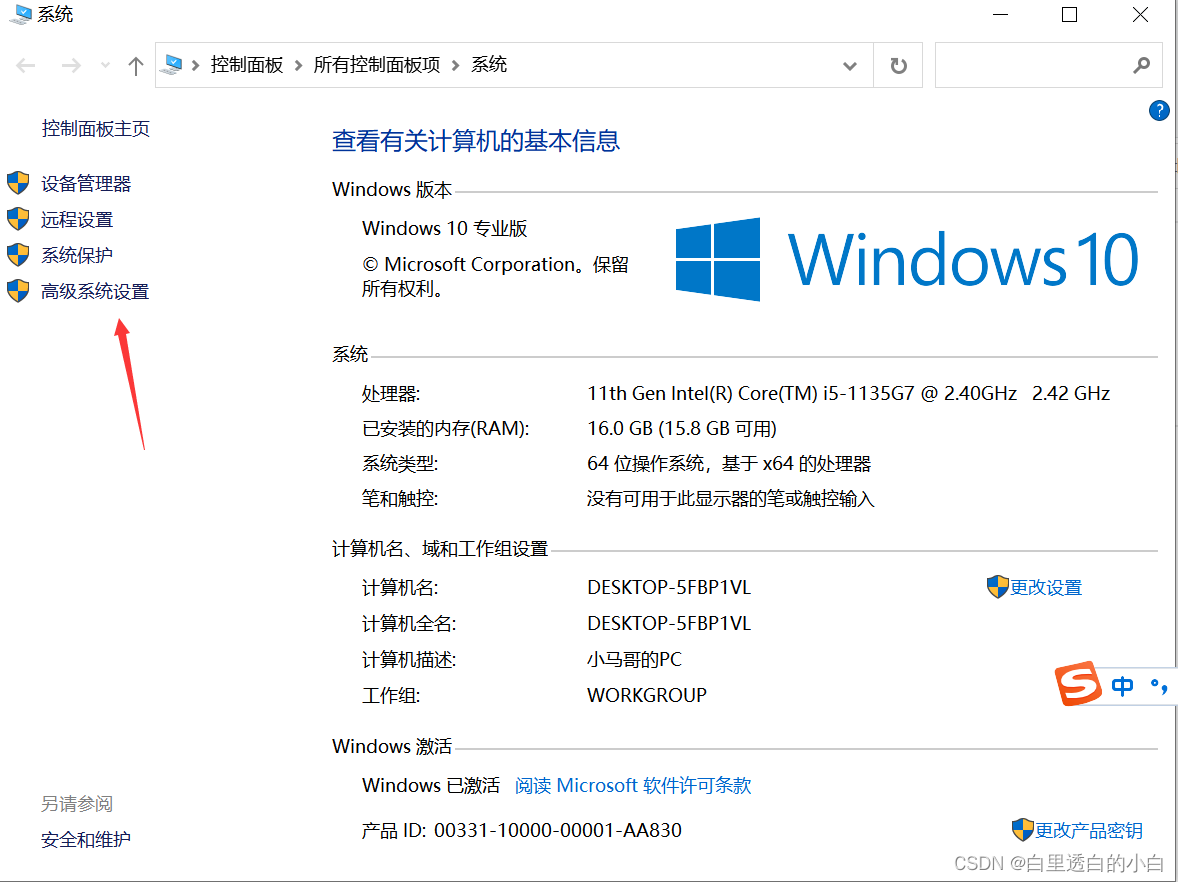Expand chevron after 控制面板 breadcrumb
Screen dimensions: 1178x882
298,66
